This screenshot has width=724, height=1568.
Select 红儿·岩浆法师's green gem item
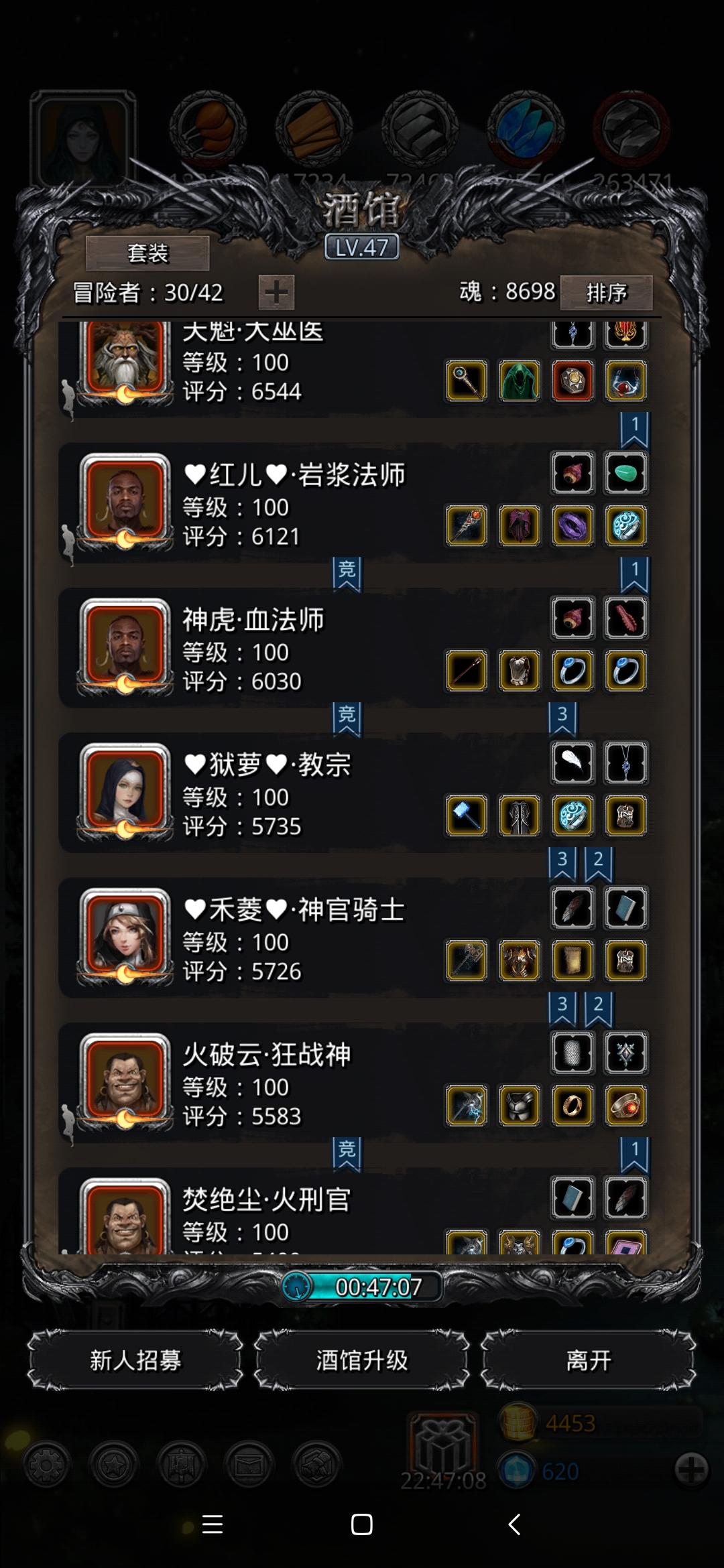click(x=625, y=473)
